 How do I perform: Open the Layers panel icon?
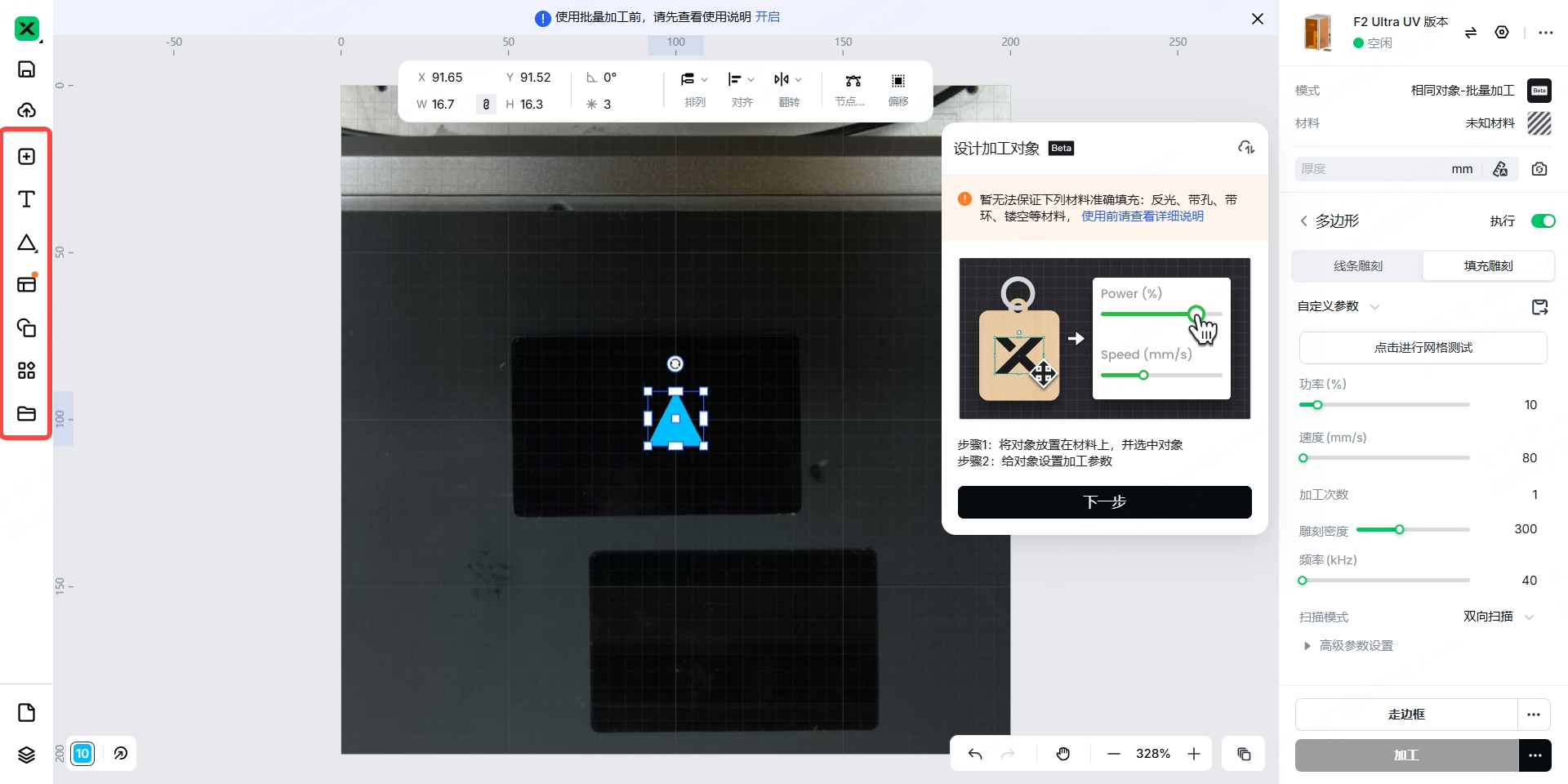point(26,755)
